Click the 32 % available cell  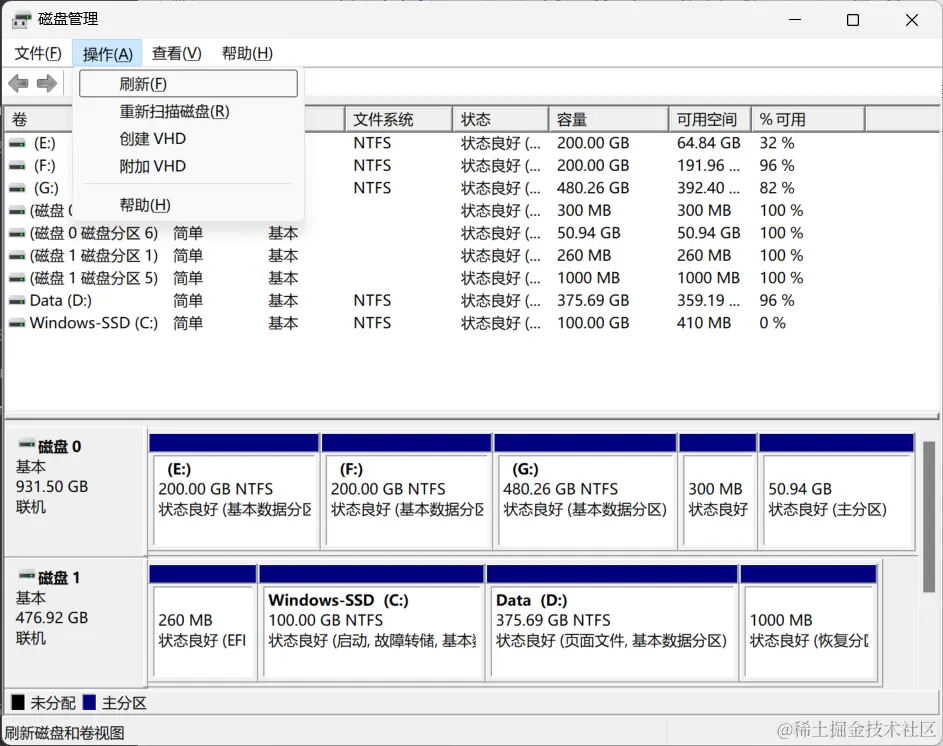[776, 143]
